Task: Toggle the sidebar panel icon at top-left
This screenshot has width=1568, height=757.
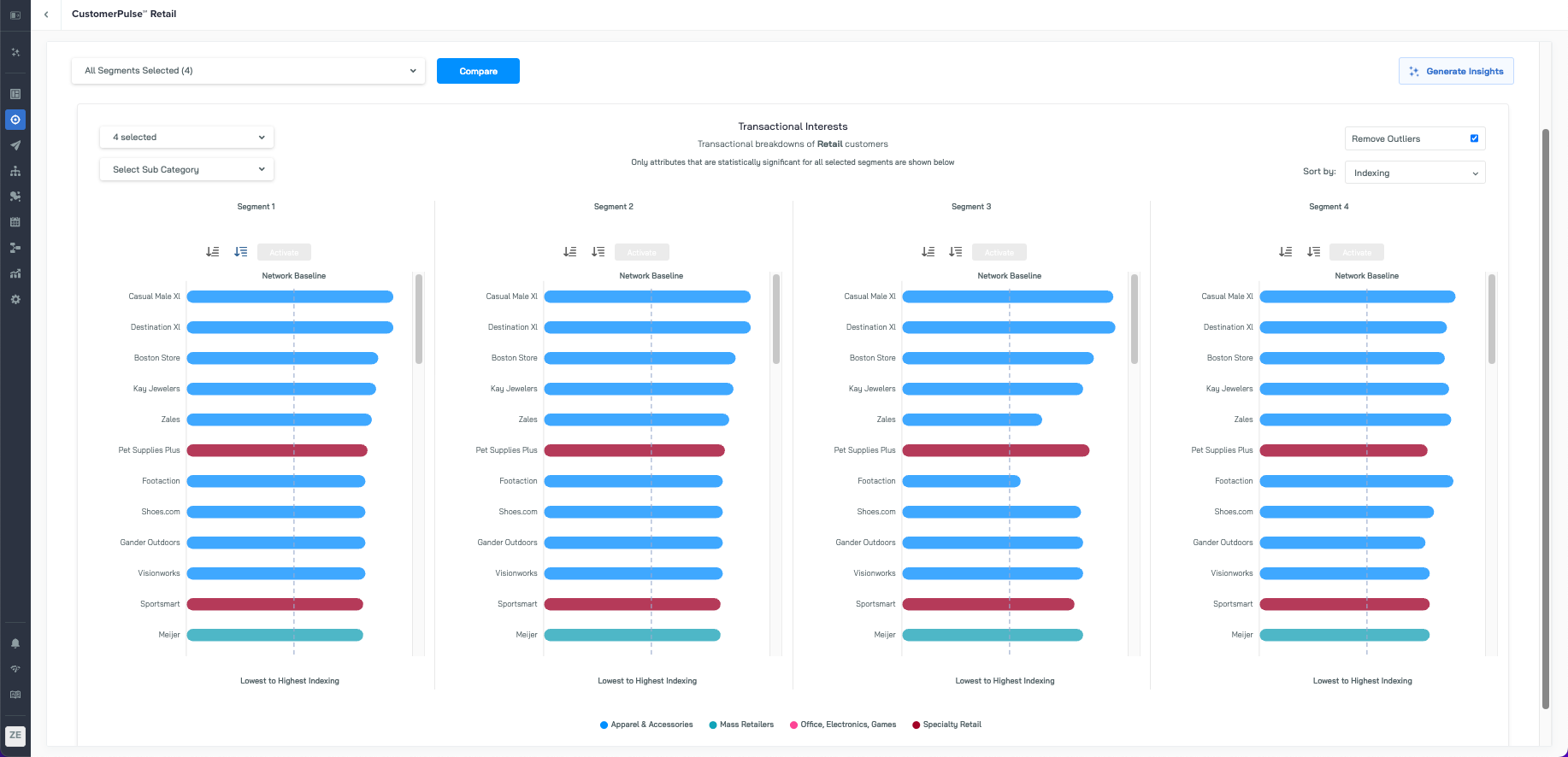Action: point(15,15)
